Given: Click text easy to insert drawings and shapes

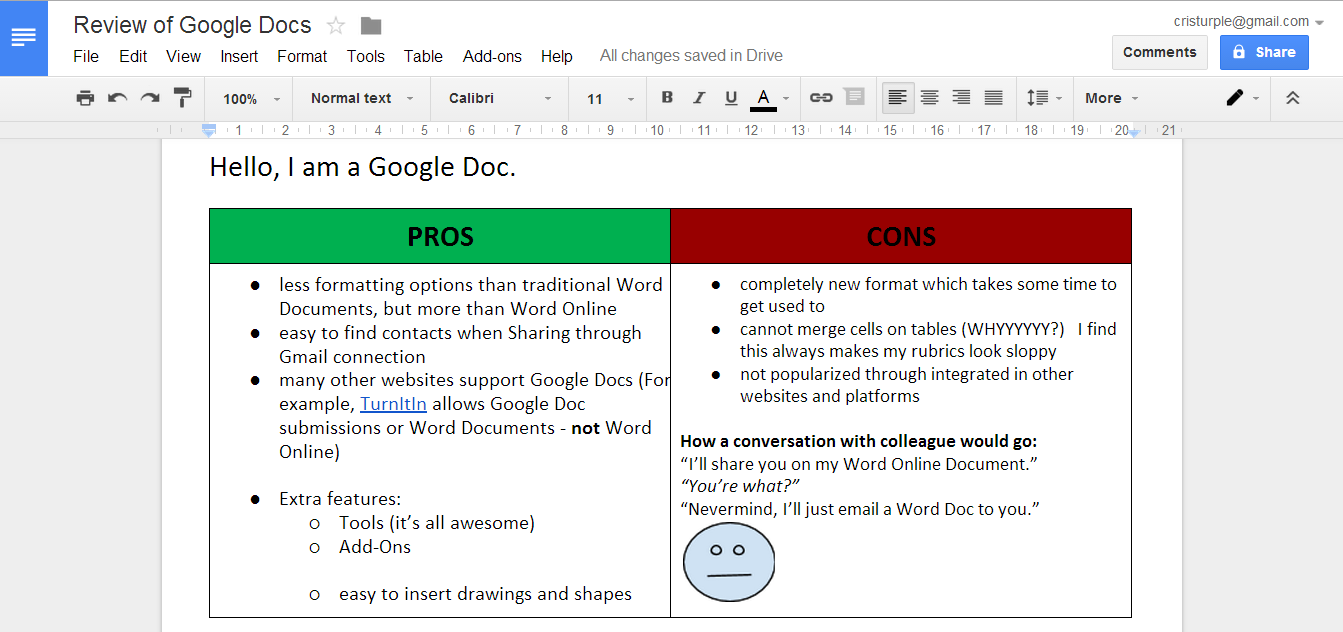Looking at the screenshot, I should coord(485,594).
